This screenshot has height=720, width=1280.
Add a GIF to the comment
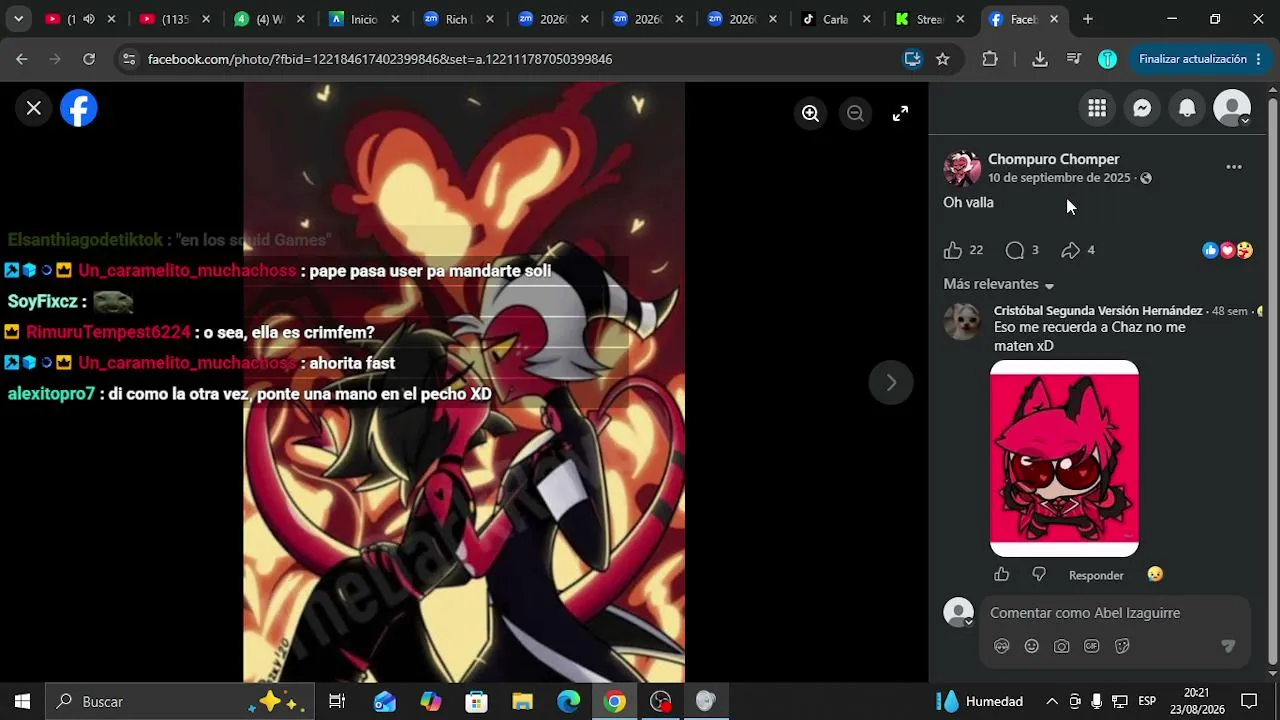(1092, 646)
